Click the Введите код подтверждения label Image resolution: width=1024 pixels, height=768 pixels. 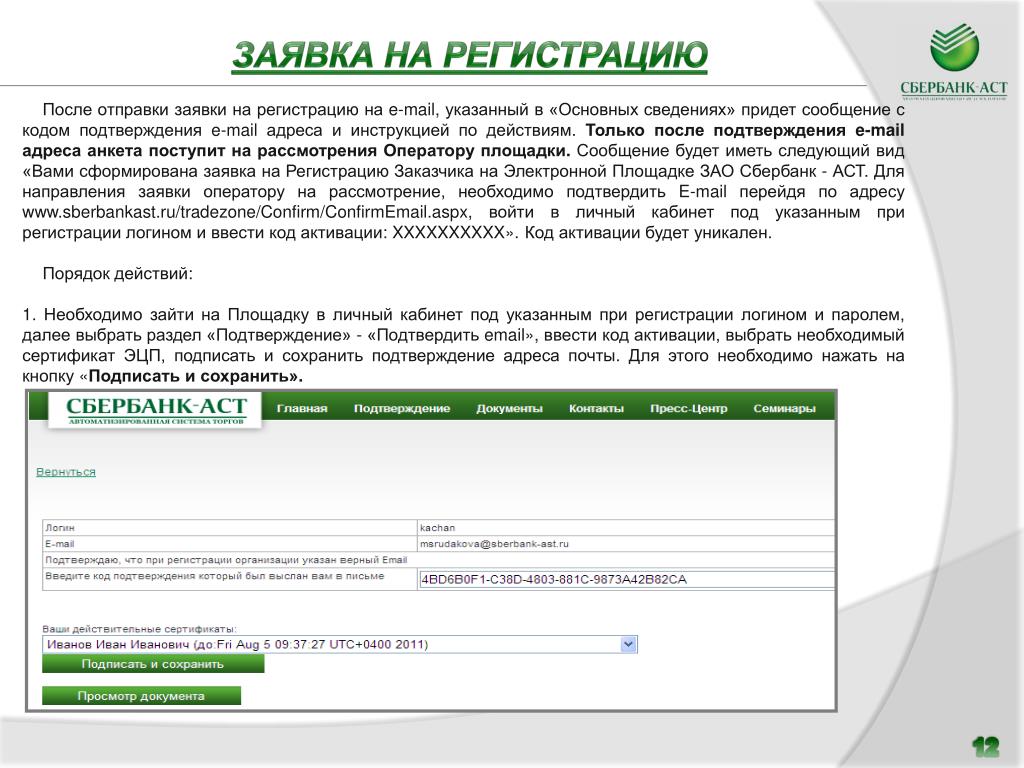tap(215, 576)
